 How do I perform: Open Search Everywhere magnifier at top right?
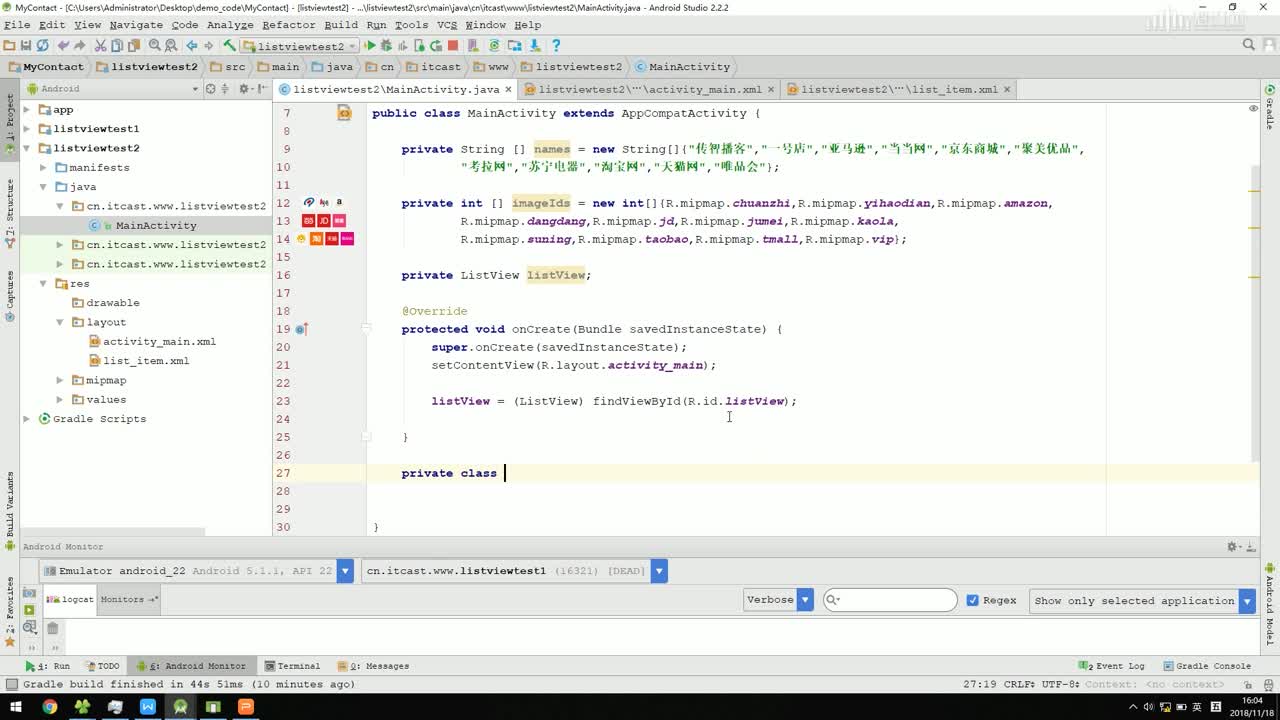pos(1249,46)
